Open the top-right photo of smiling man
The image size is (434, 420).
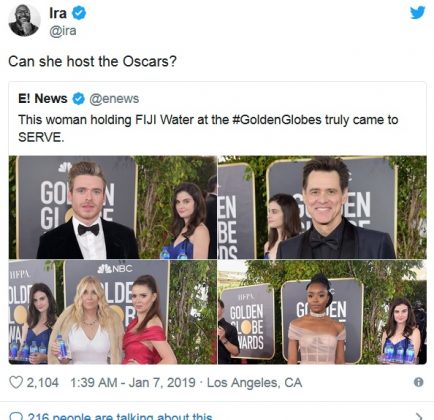pyautogui.click(x=322, y=207)
